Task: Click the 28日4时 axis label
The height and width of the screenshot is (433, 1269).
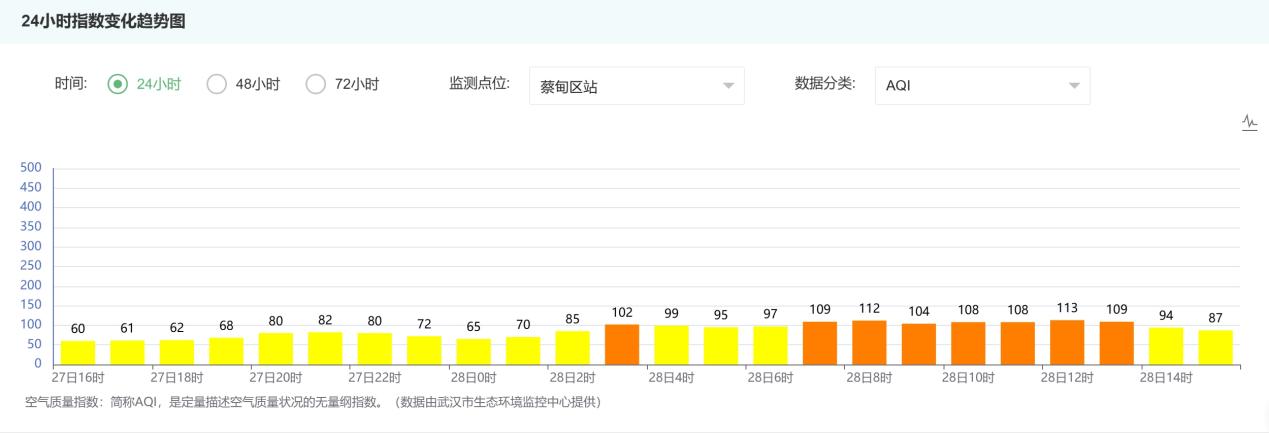Action: click(672, 378)
